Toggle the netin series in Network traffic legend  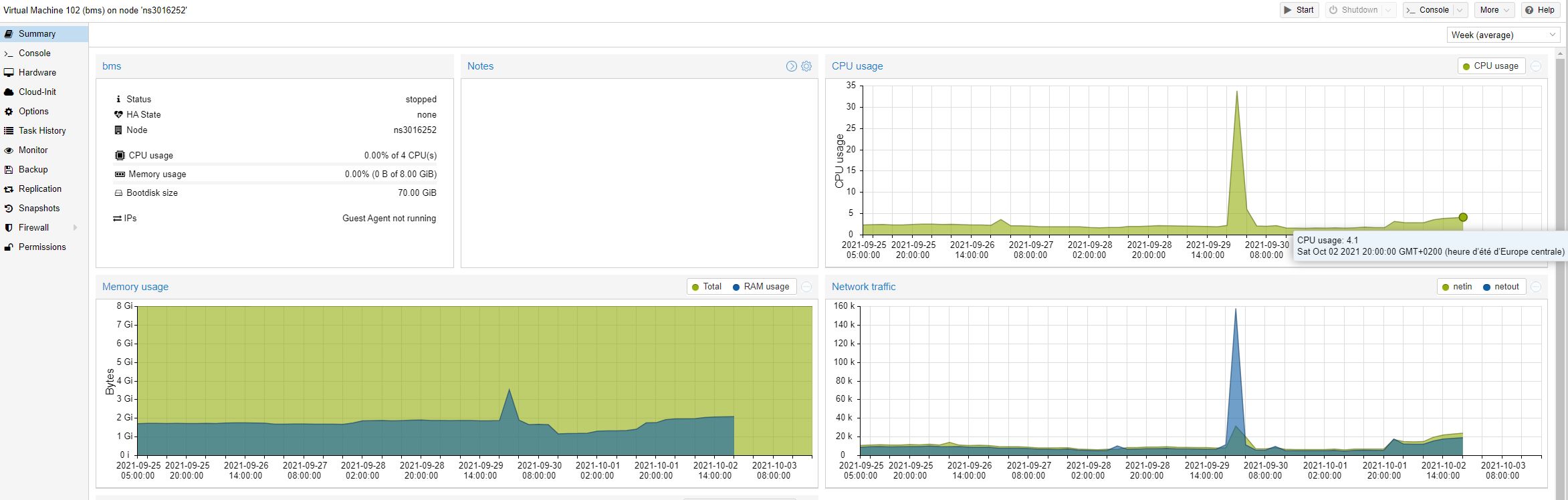(x=1456, y=287)
